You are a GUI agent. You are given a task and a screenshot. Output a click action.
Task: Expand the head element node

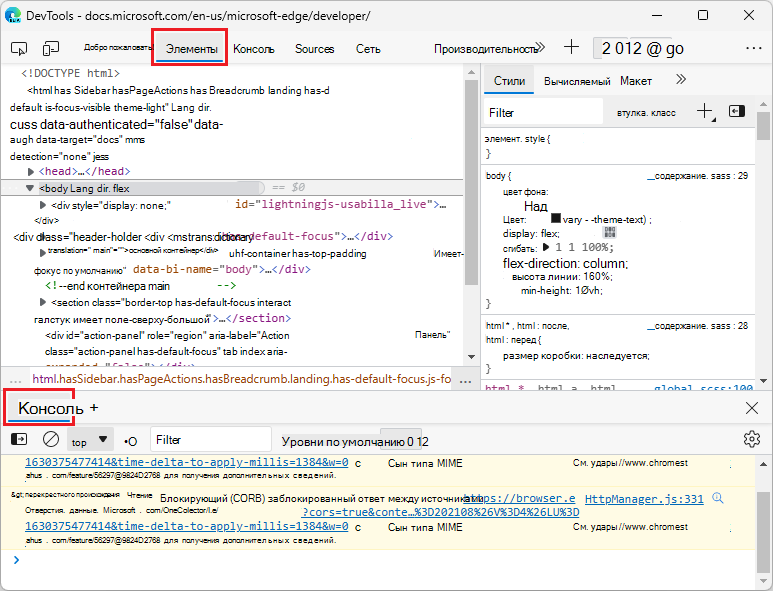click(31, 172)
